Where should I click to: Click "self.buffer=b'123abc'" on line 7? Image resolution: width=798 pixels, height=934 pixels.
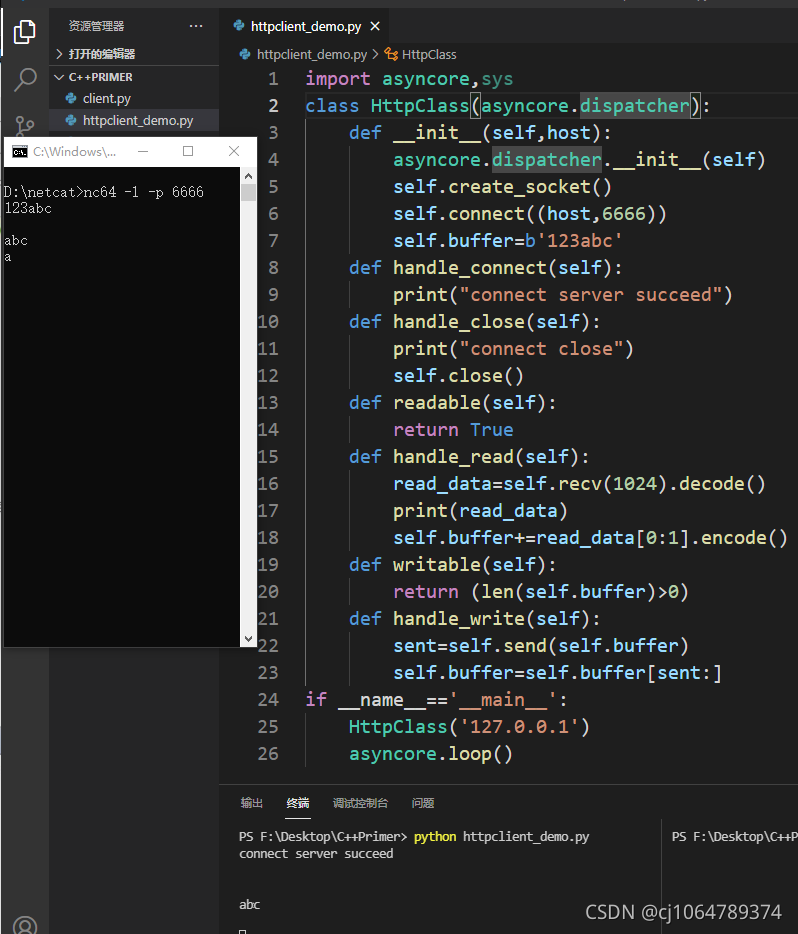click(507, 241)
